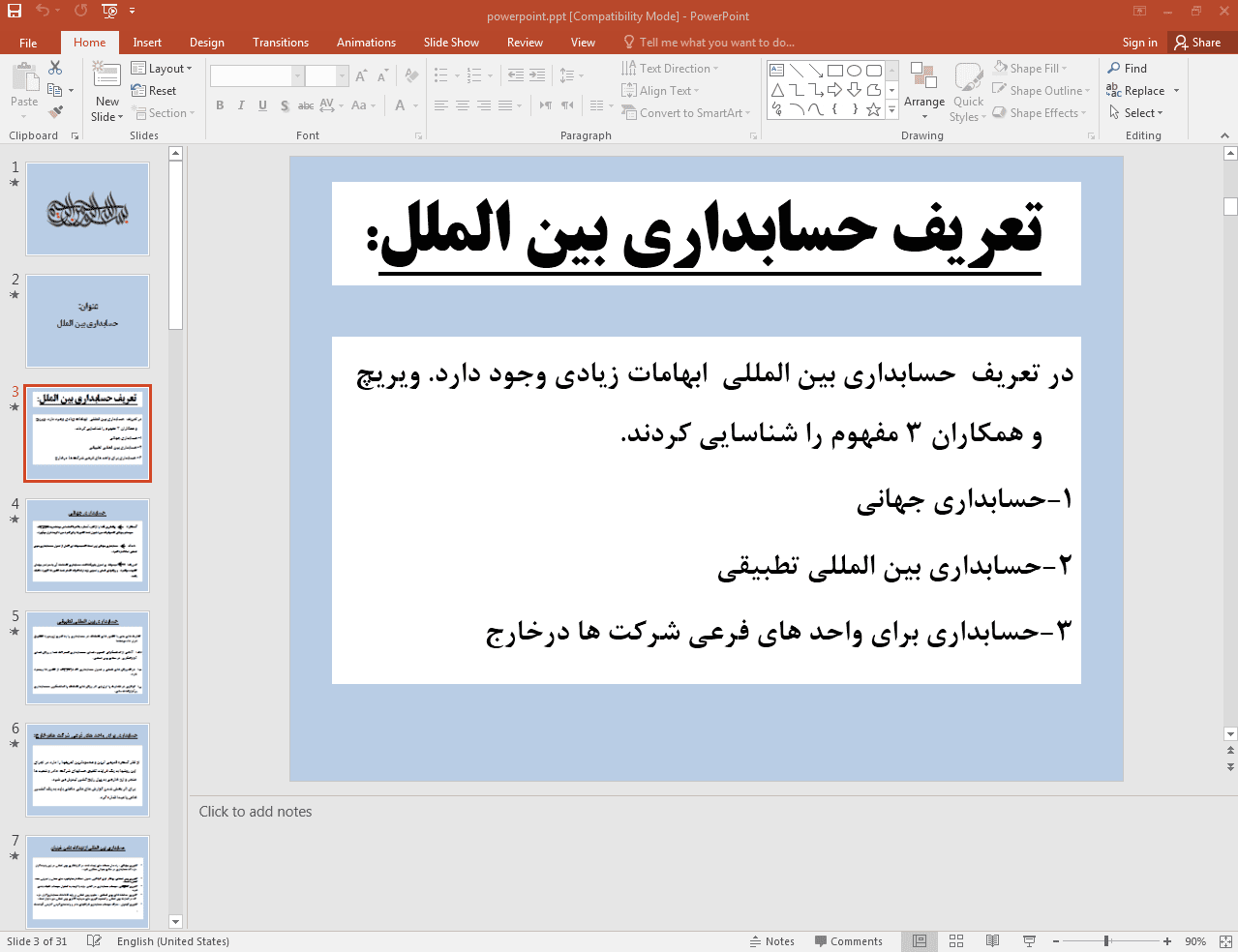Click the Reset slide button

tap(154, 91)
